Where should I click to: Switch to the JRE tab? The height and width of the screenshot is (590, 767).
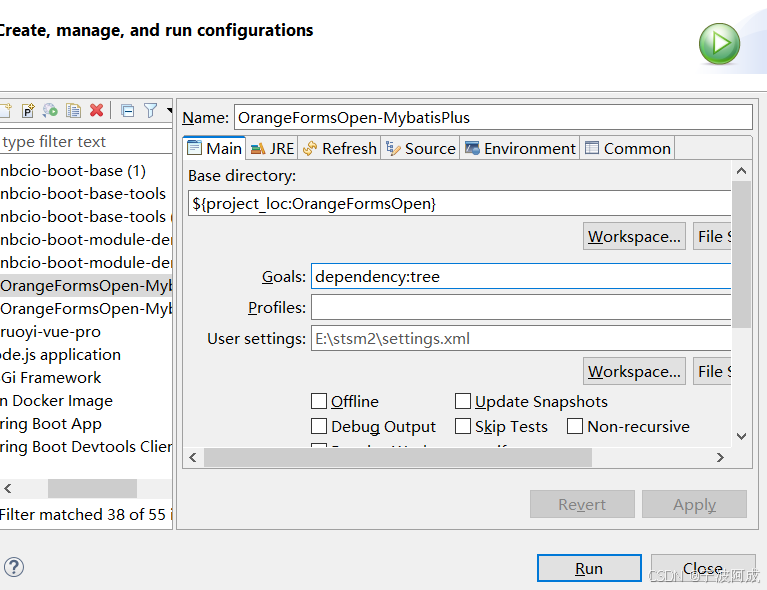pos(272,148)
